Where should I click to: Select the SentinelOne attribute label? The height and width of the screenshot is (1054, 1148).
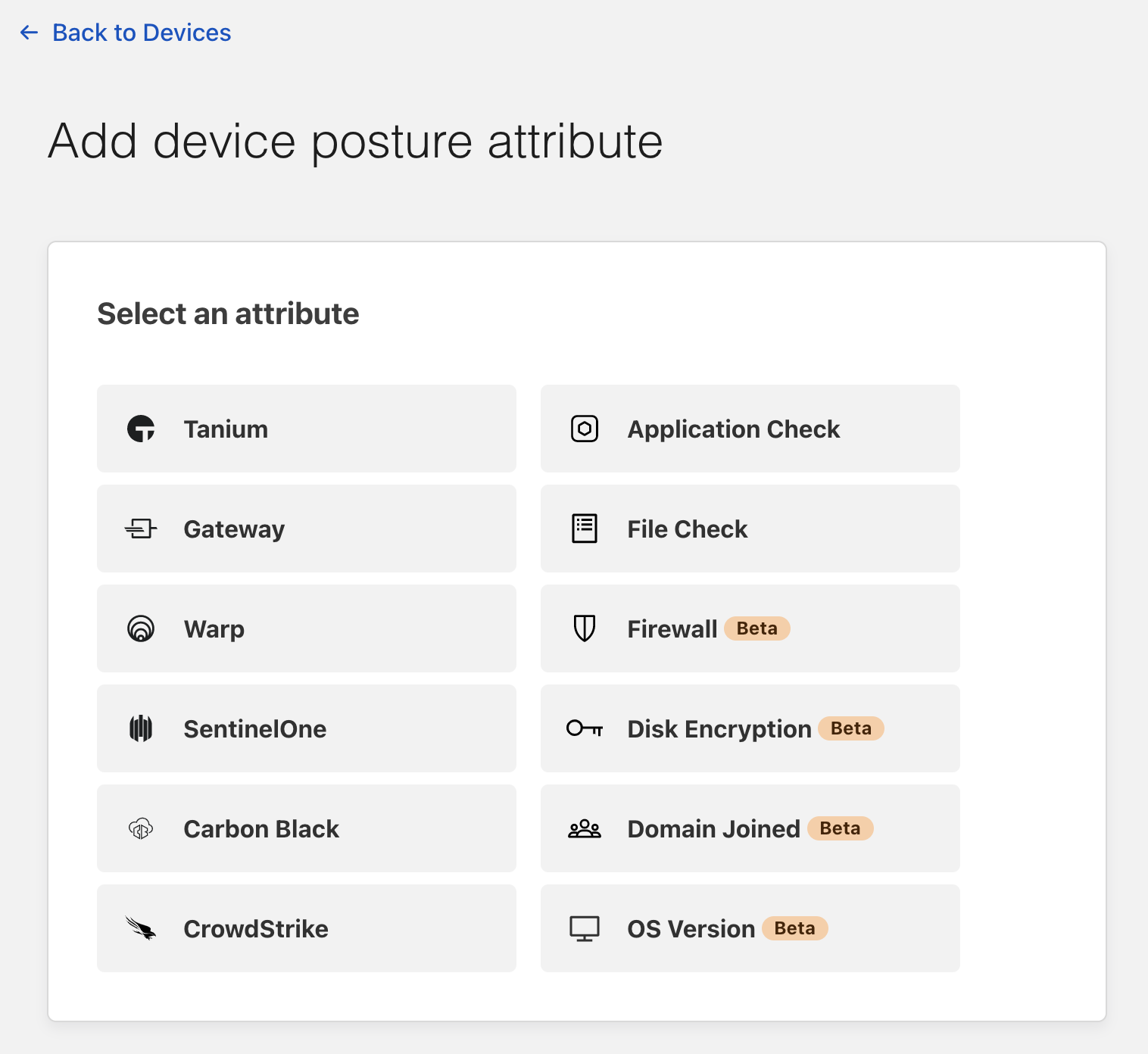coord(255,729)
